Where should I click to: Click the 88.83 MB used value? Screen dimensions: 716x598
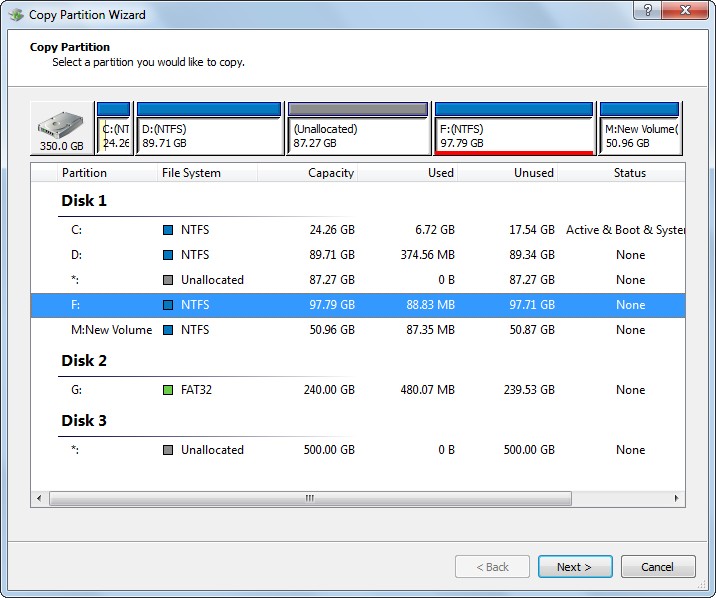pos(431,305)
